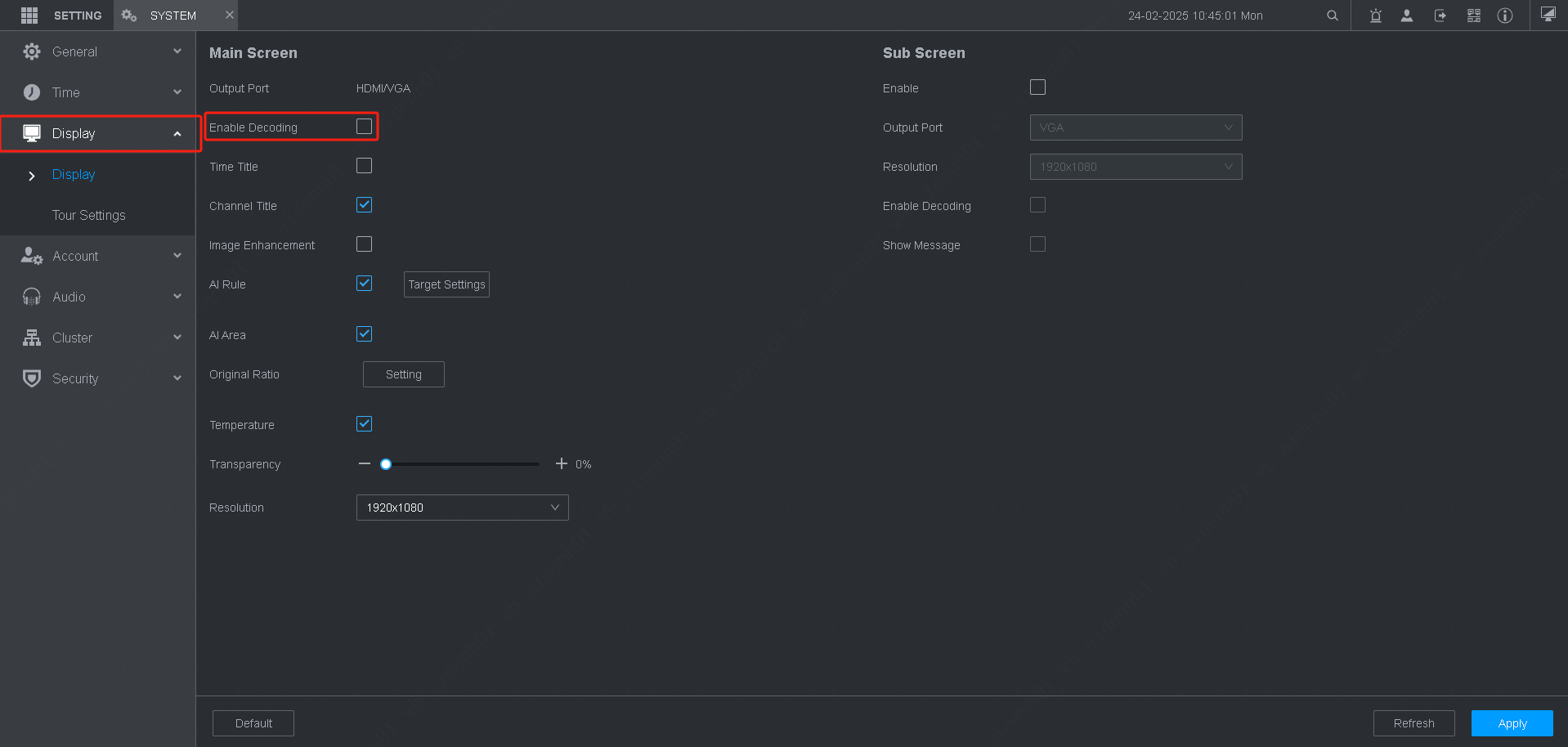Click the monitor screen icon at top right
Viewport: 1568px width, 747px height.
[1548, 15]
